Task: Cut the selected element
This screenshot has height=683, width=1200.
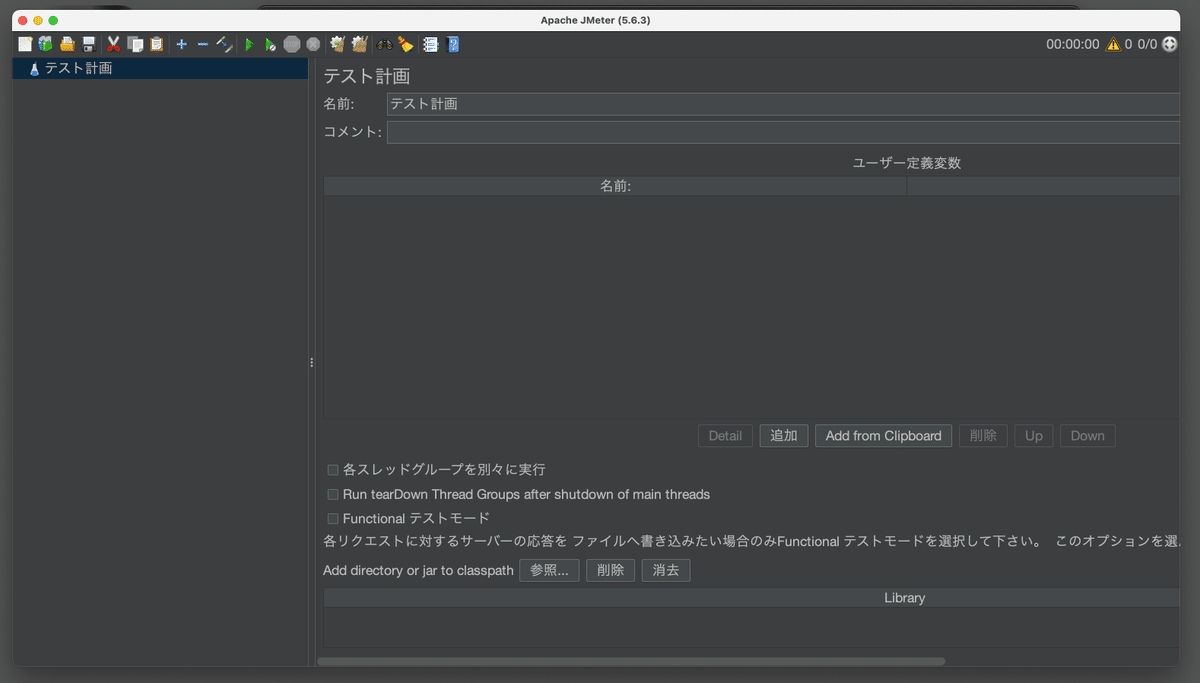Action: point(113,44)
